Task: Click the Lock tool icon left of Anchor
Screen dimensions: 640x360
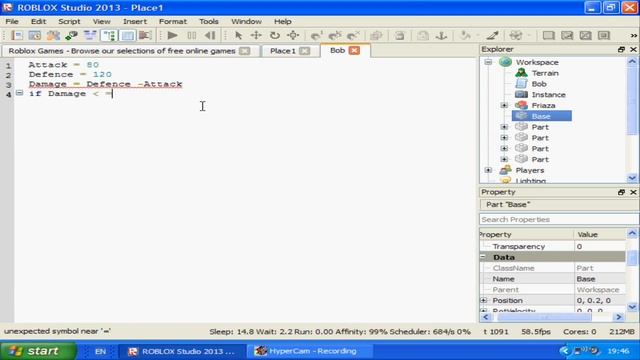Action: coord(423,36)
